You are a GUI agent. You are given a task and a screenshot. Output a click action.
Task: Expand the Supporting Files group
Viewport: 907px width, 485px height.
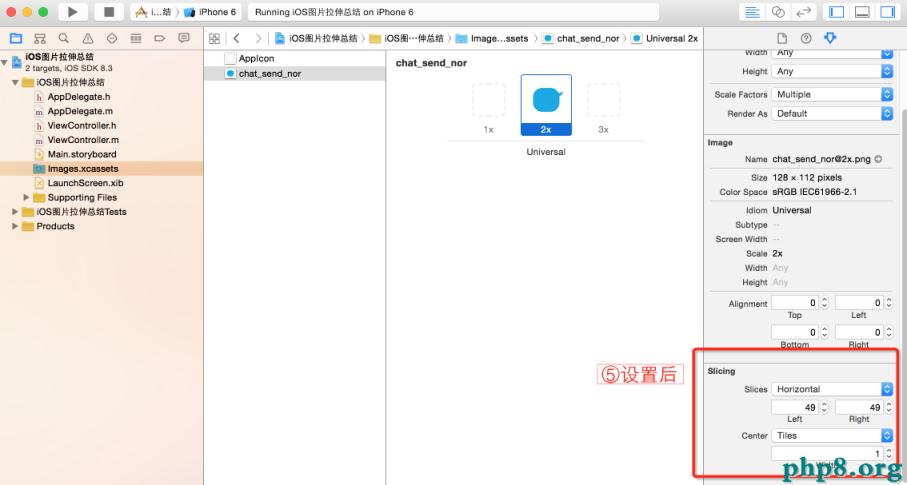click(26, 197)
